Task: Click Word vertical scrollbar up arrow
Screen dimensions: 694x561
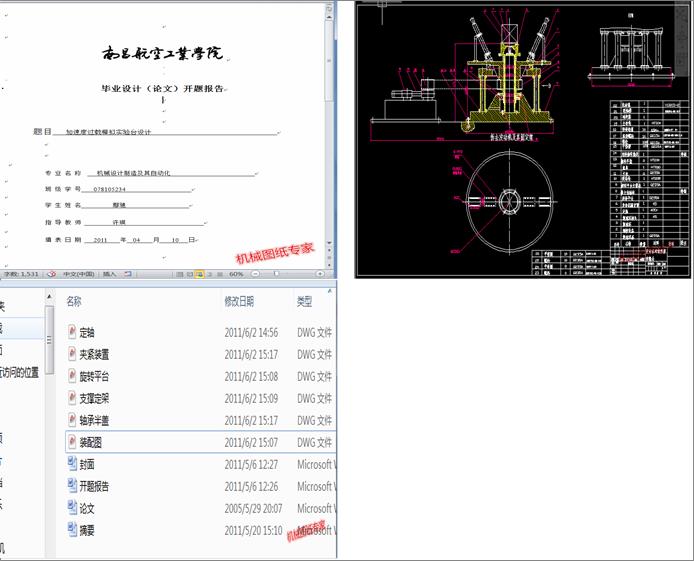Action: (x=329, y=17)
